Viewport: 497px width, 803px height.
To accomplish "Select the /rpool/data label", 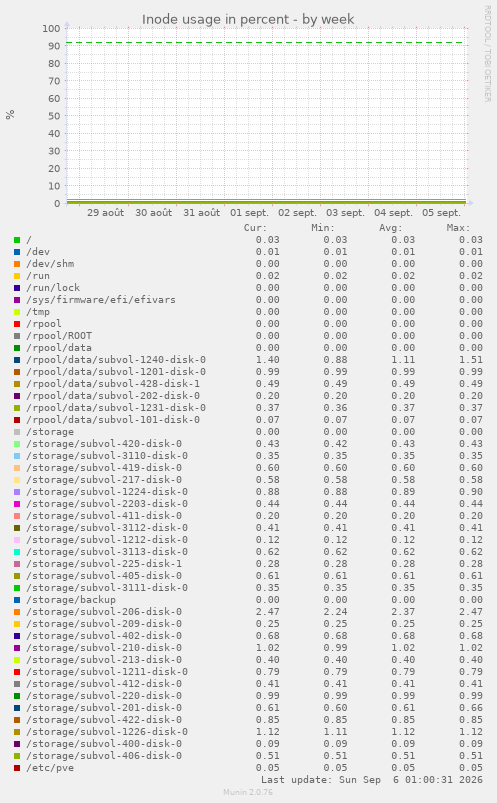I will (59, 348).
